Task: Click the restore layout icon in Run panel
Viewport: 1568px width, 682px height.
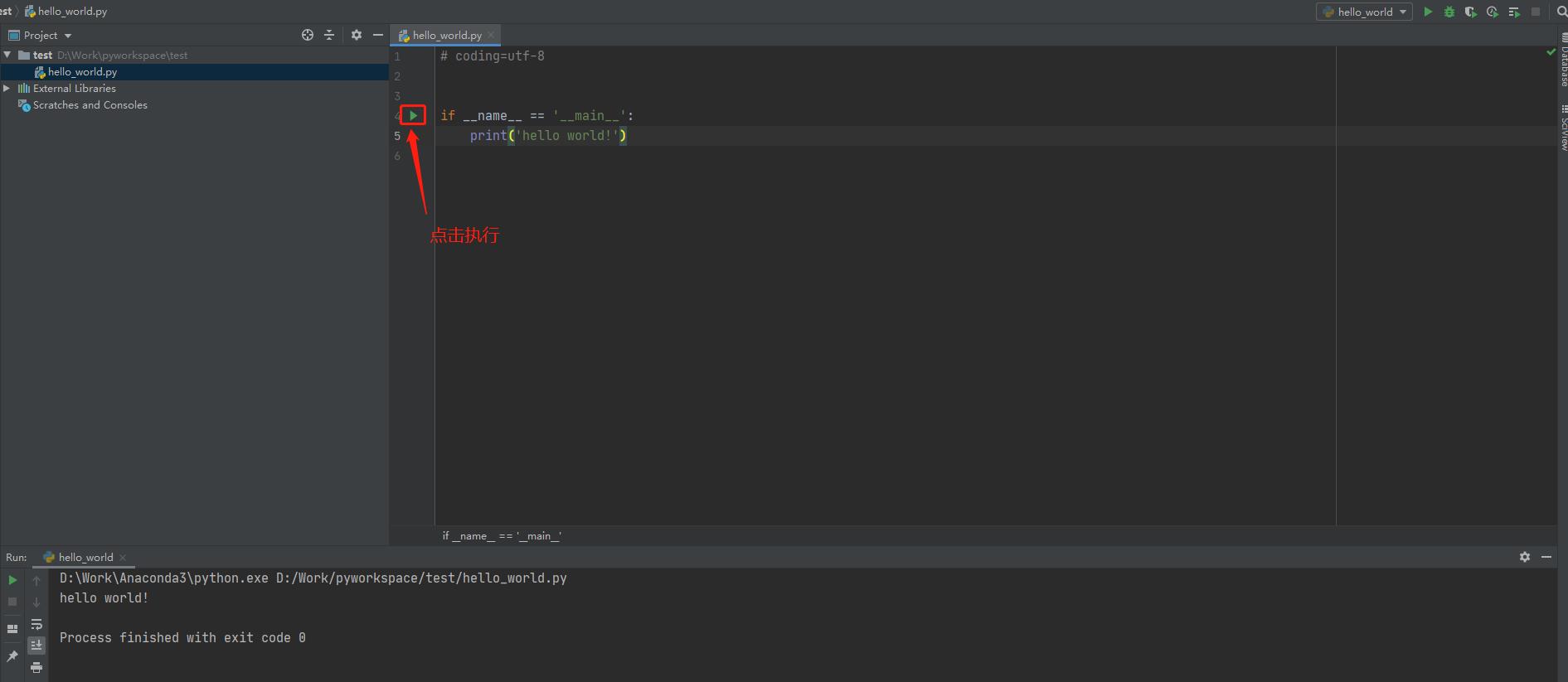Action: 12,629
